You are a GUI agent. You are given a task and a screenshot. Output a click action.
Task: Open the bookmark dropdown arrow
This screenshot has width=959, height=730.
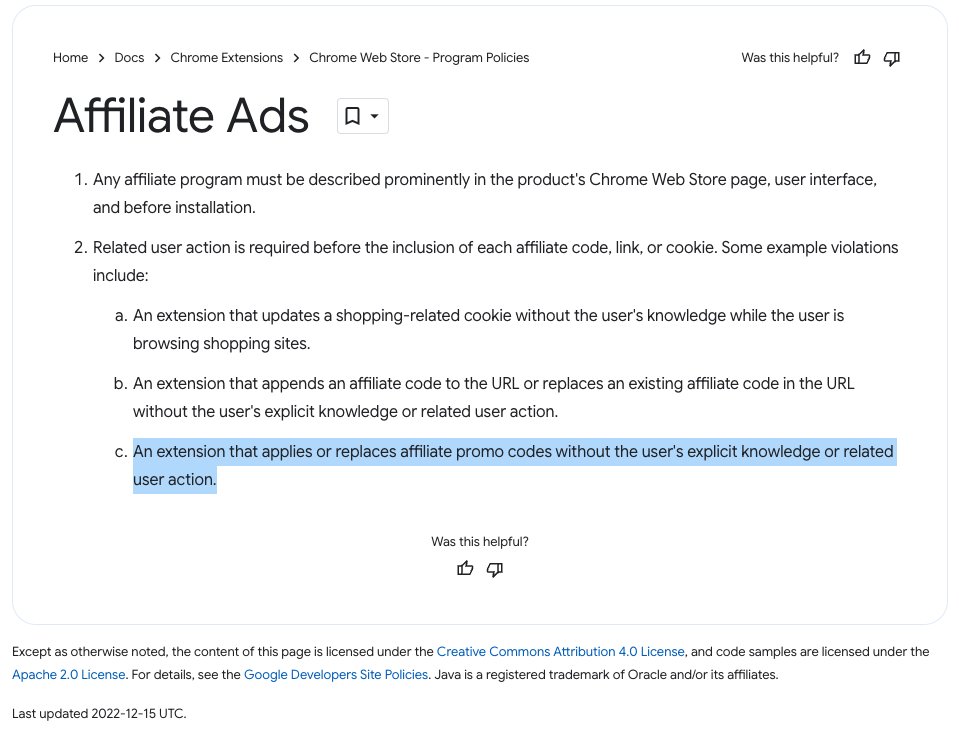(x=374, y=116)
